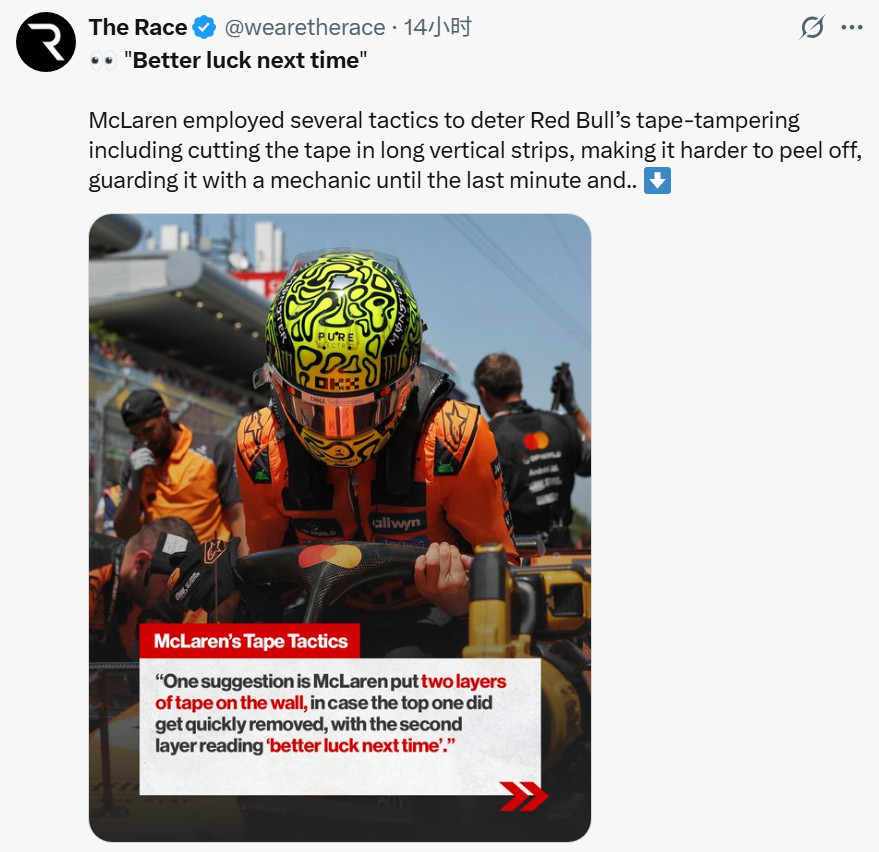
Task: Click the red McLaren's Tape Tactics label
Action: pyautogui.click(x=250, y=641)
